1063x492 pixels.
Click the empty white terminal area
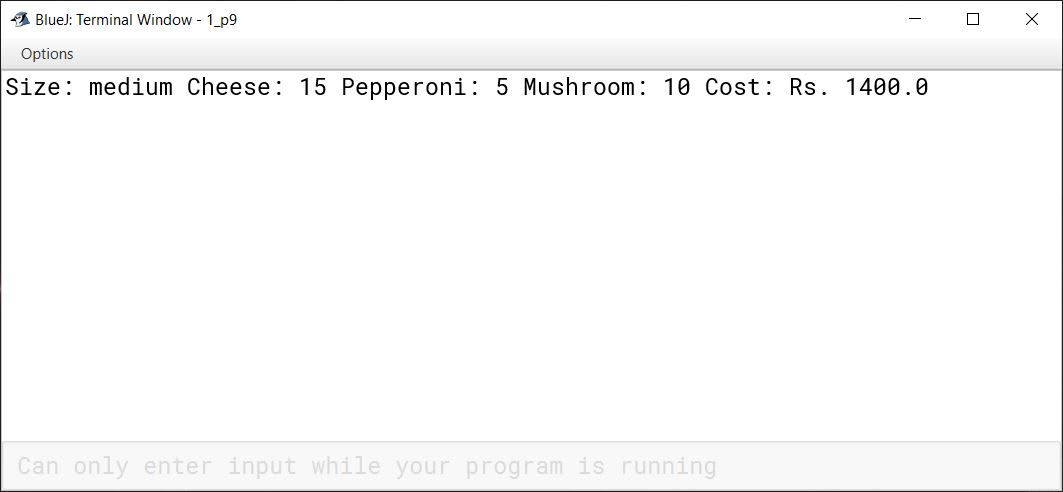click(531, 271)
